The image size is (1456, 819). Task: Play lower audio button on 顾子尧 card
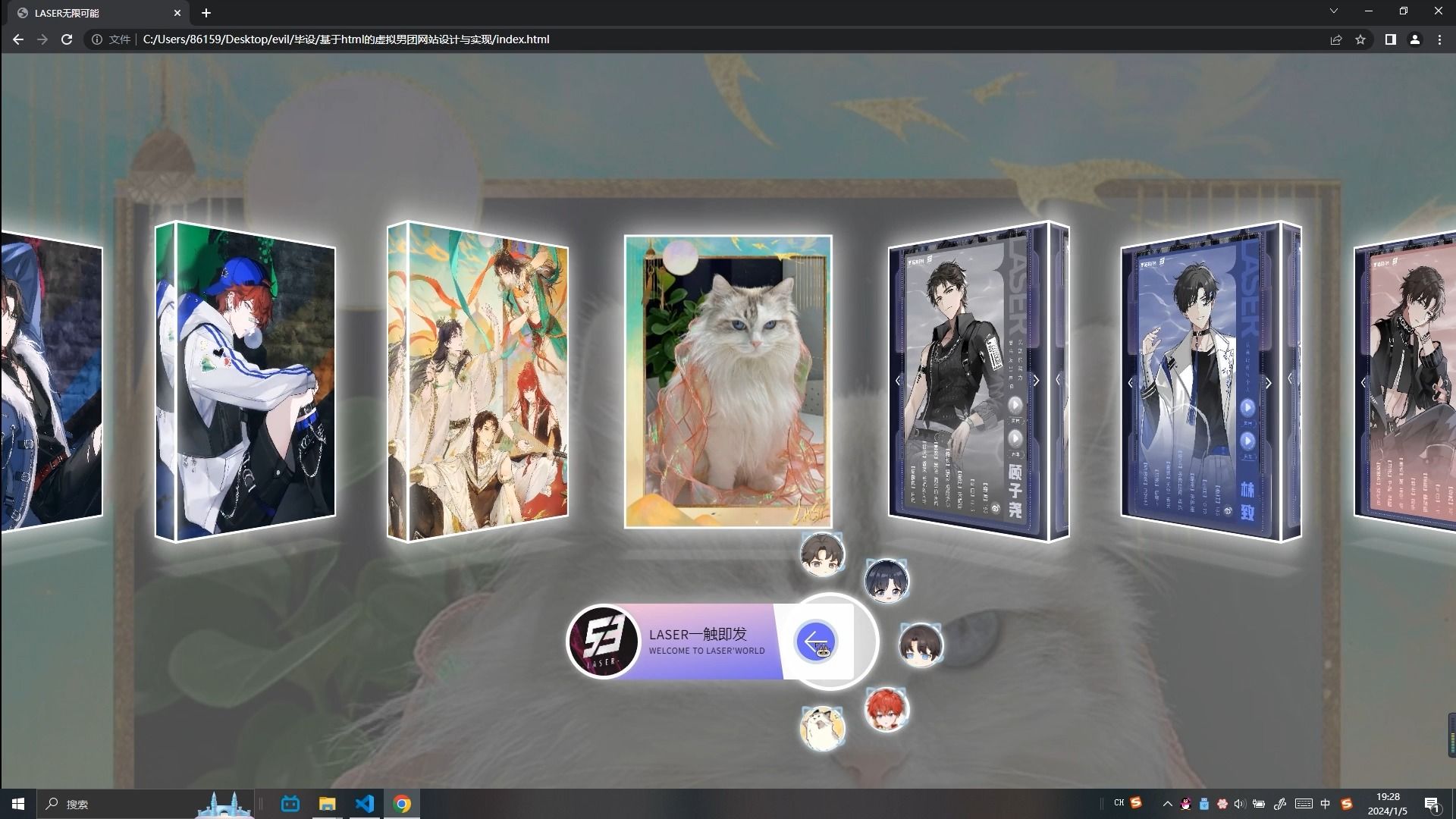pyautogui.click(x=1015, y=438)
